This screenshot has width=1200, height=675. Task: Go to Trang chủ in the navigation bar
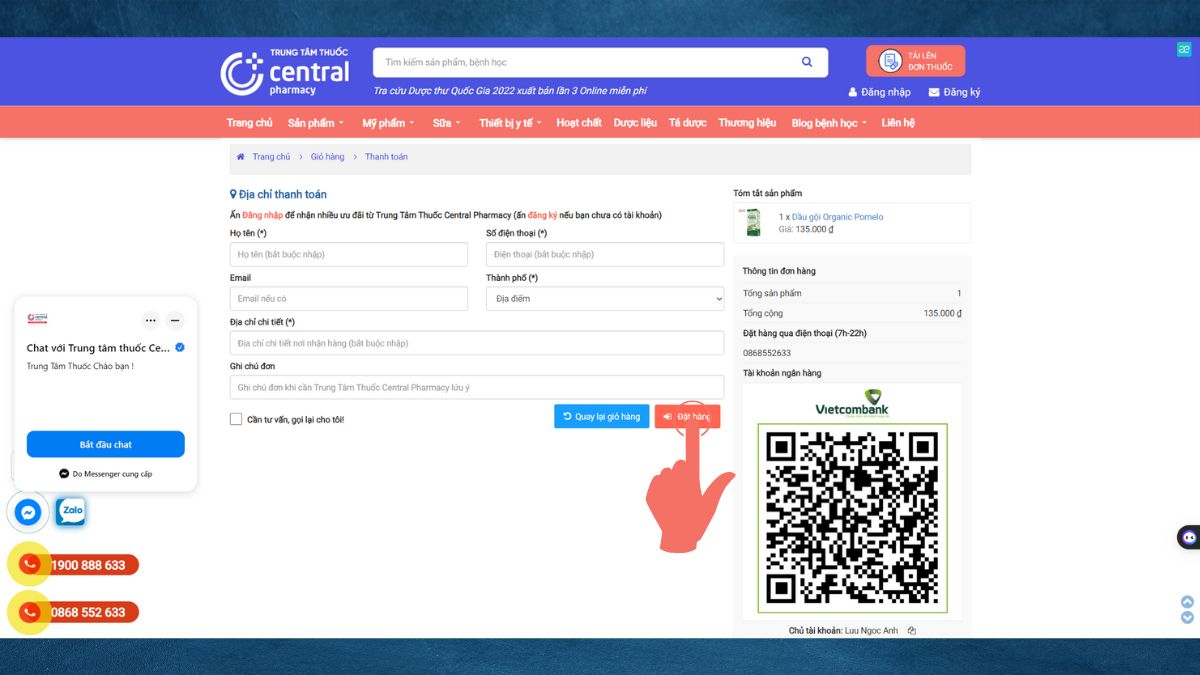click(x=249, y=123)
